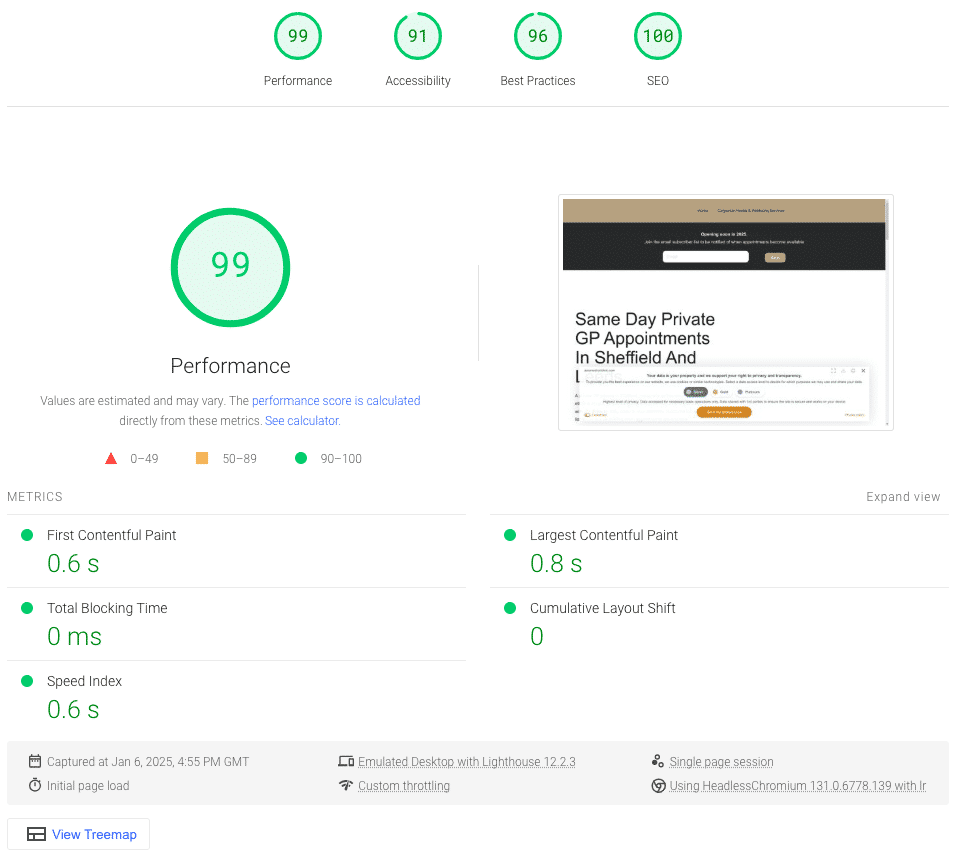Click the session icon beside Single page session

[x=657, y=761]
